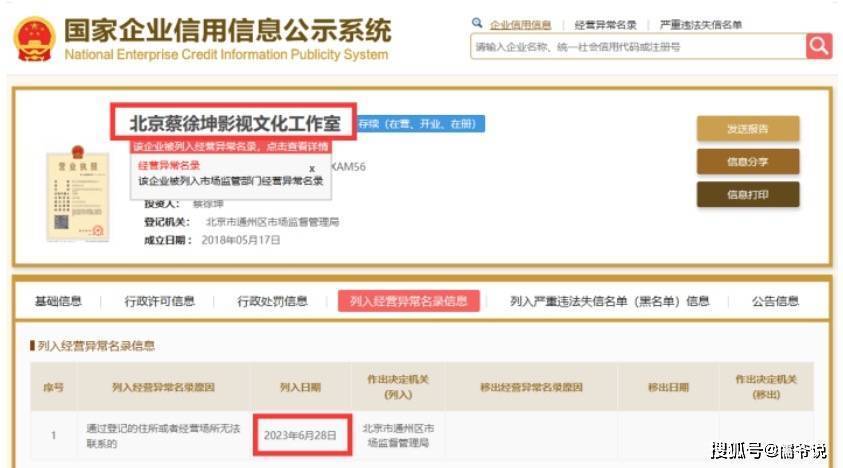This screenshot has width=843, height=468.
Task: Click the 登记机关 value 北京市通州区市场监督管理局
Action: point(272,222)
